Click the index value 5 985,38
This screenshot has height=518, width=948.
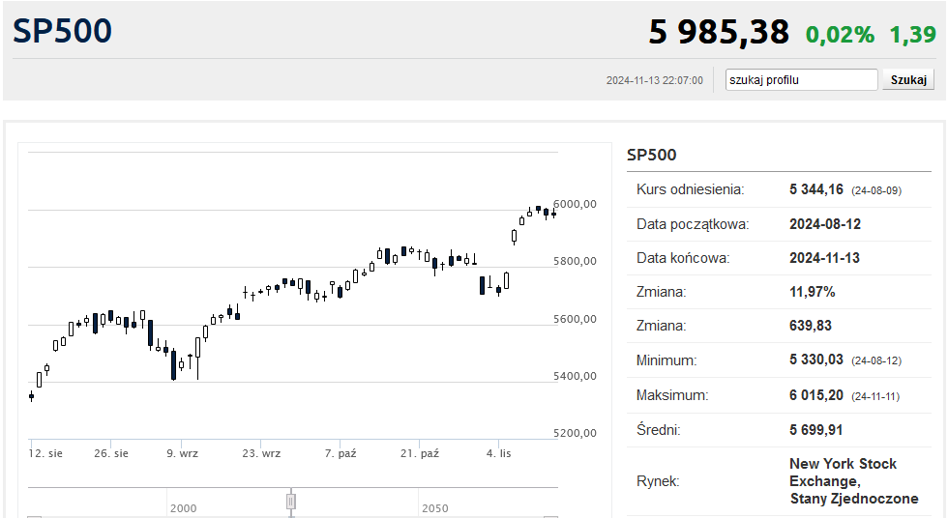pyautogui.click(x=718, y=32)
